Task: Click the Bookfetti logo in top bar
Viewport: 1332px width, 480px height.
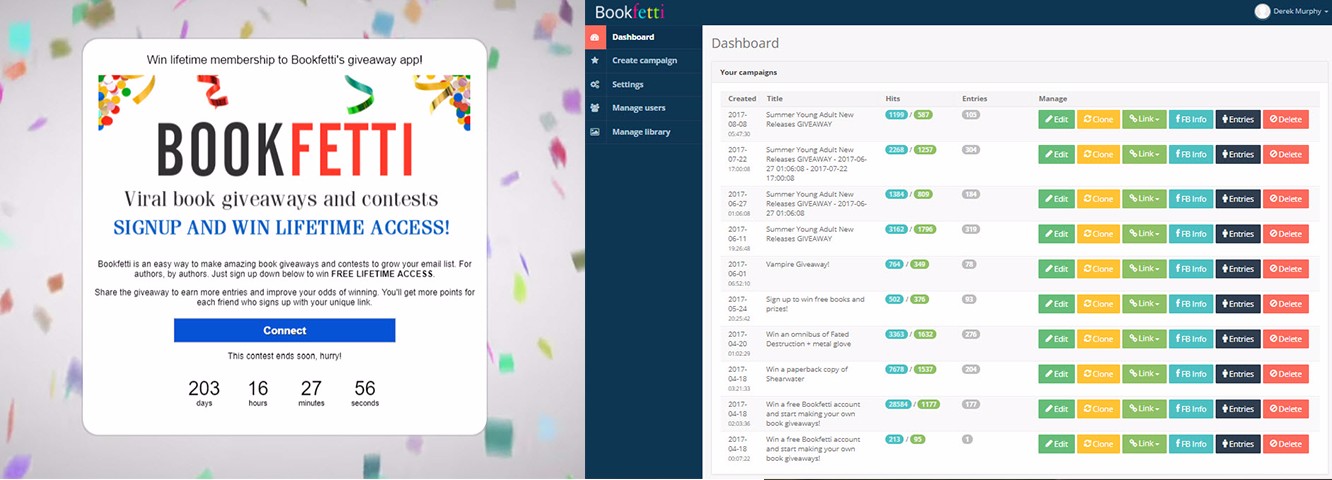Action: 629,12
